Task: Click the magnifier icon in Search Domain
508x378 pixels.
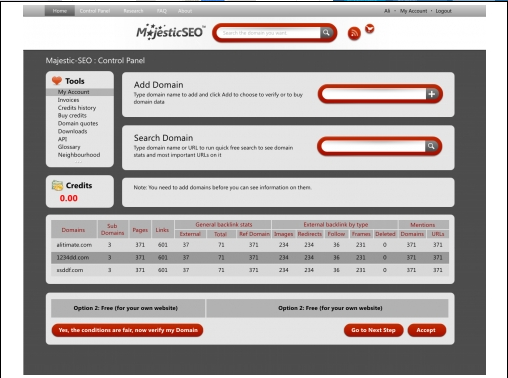Action: pos(431,146)
